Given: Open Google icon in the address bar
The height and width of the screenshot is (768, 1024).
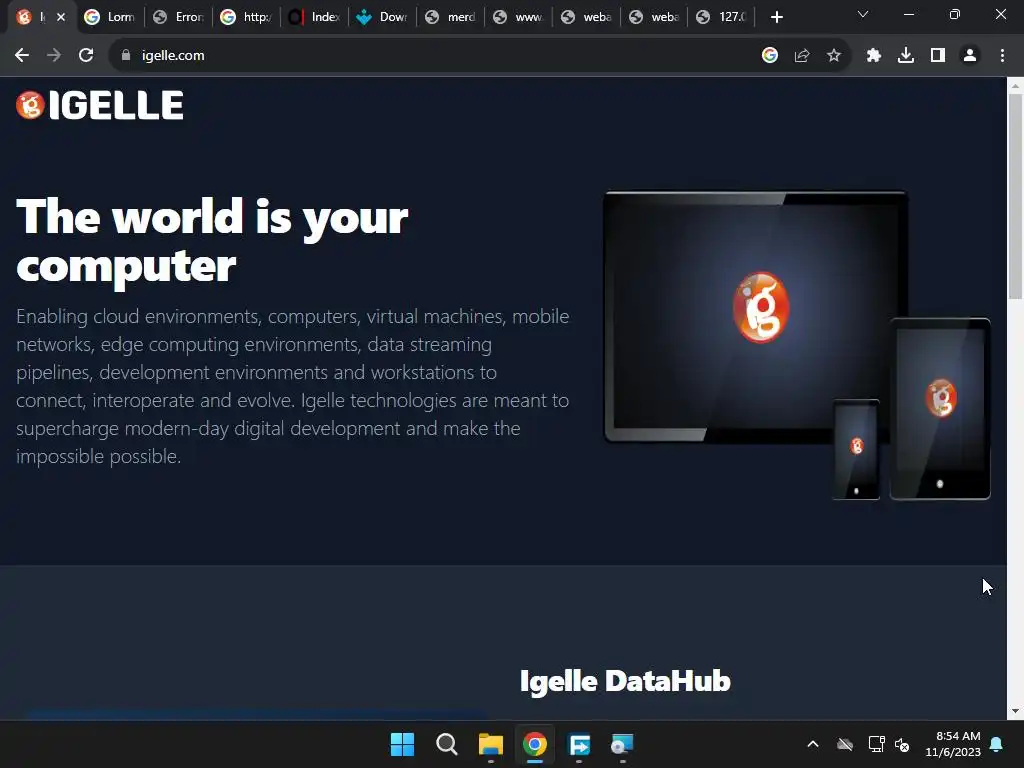Looking at the screenshot, I should pos(770,56).
